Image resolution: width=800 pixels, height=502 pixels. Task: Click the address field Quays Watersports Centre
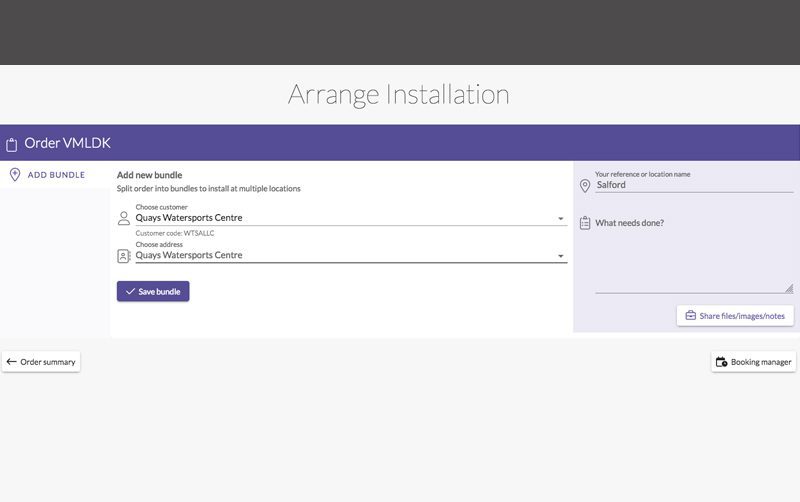[351, 255]
